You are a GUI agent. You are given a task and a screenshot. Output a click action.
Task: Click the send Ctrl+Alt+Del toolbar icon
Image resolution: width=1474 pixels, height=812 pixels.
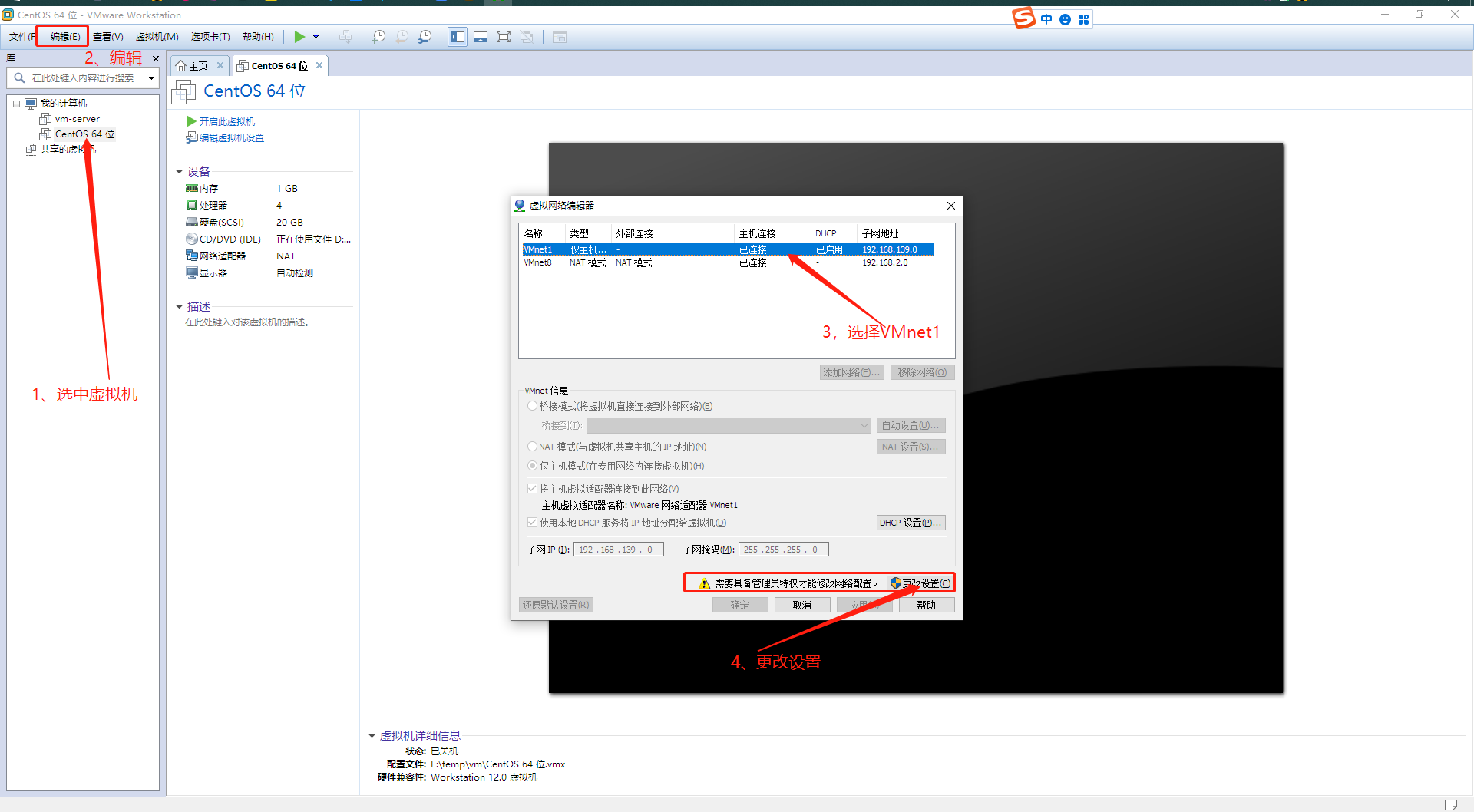tap(346, 37)
